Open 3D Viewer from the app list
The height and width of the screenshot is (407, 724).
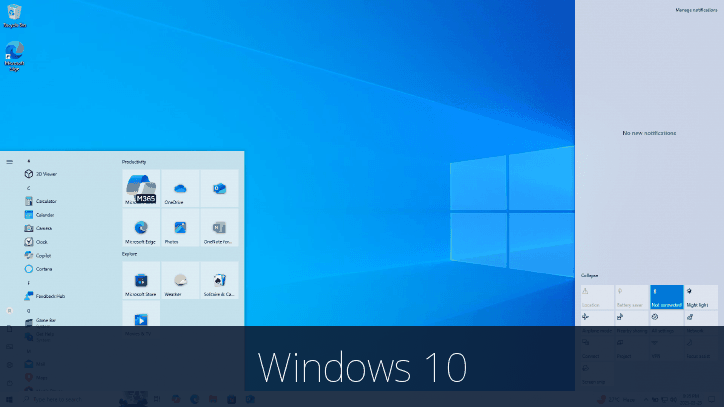coord(41,174)
